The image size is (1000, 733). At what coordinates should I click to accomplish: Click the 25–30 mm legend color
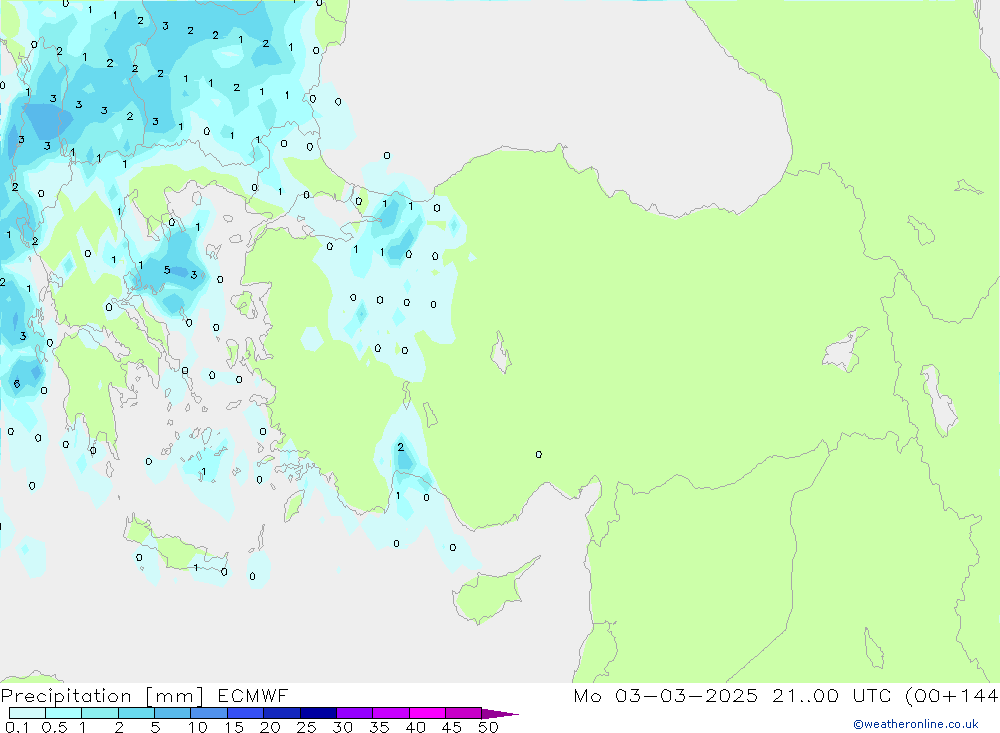[318, 713]
